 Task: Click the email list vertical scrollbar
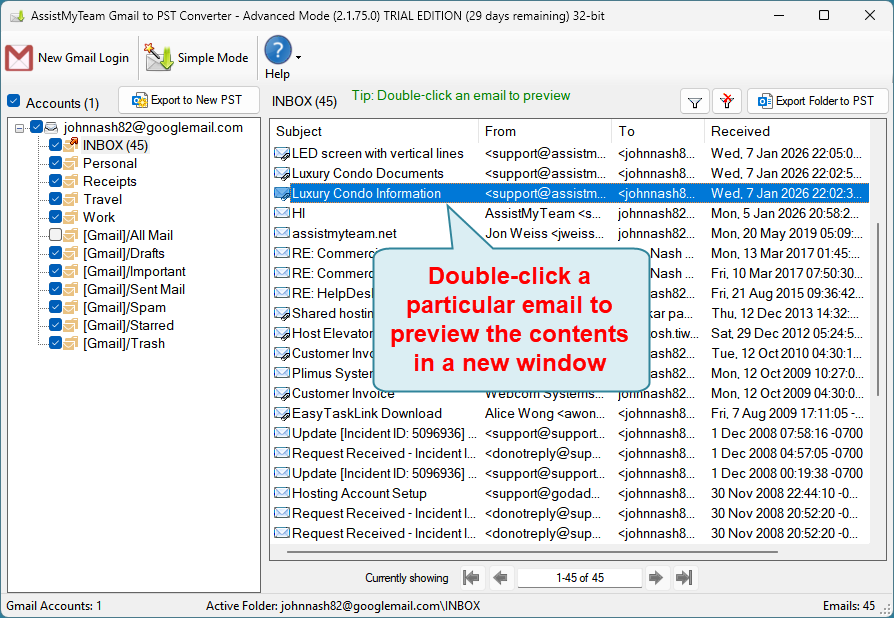877,311
